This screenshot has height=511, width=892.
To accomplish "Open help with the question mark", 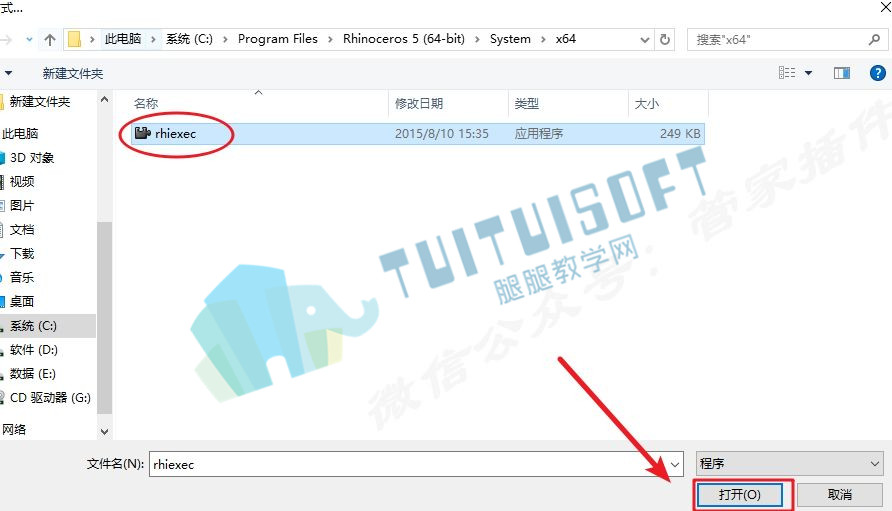I will click(x=878, y=73).
